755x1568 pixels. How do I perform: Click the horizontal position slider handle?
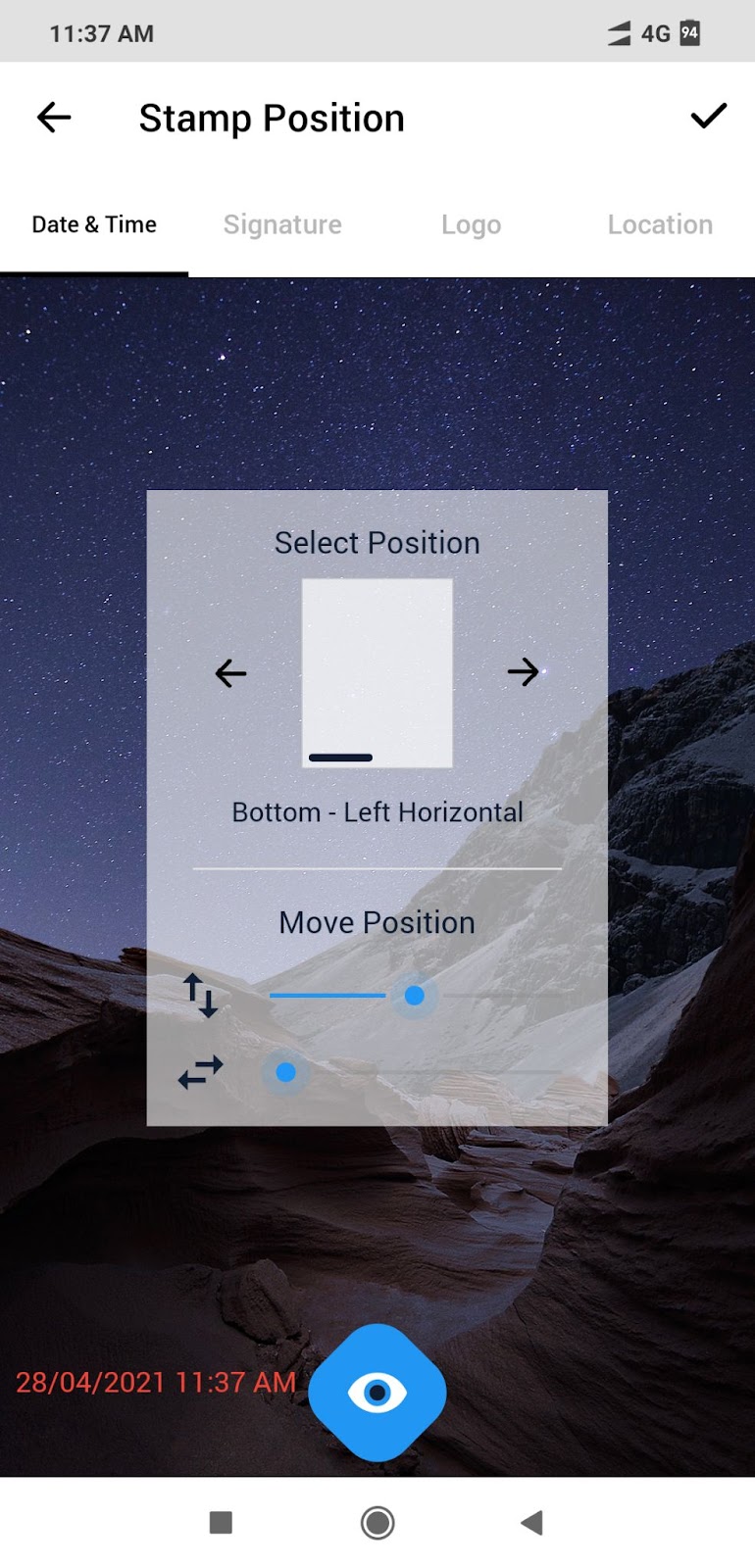[286, 1072]
